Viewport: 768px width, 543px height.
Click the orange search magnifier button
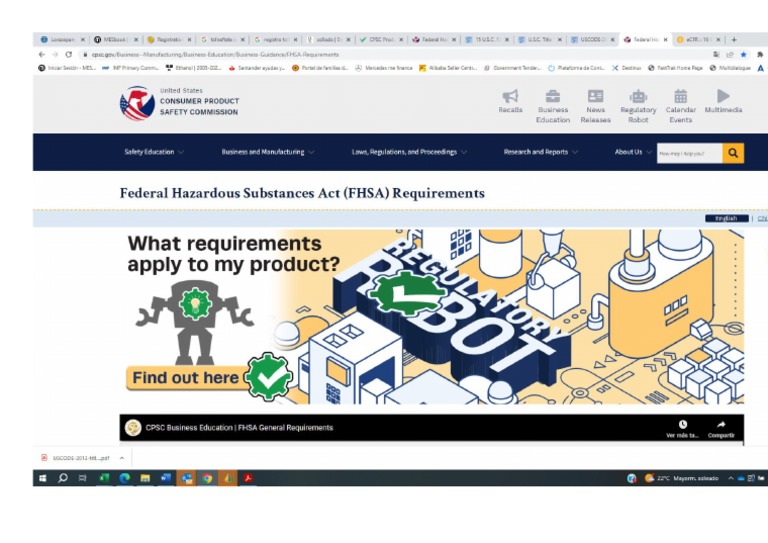pos(733,153)
